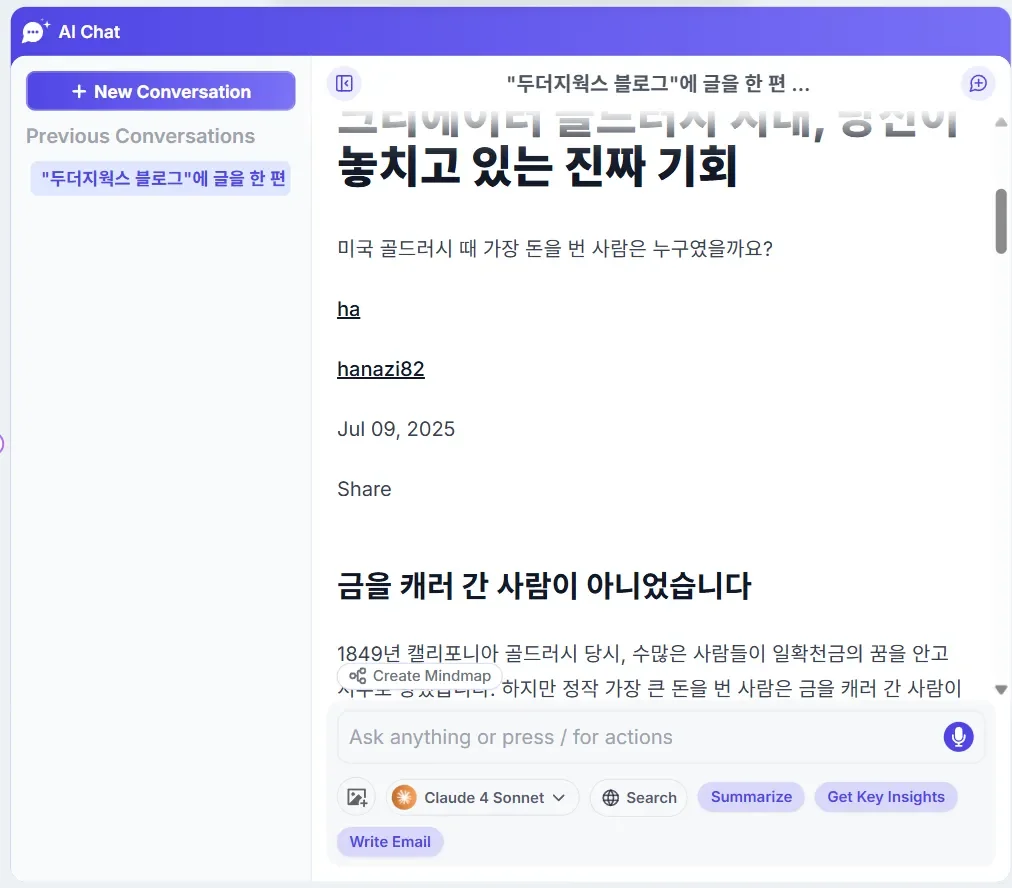Open the hanazi82 author link
The image size is (1012, 888).
(x=381, y=369)
